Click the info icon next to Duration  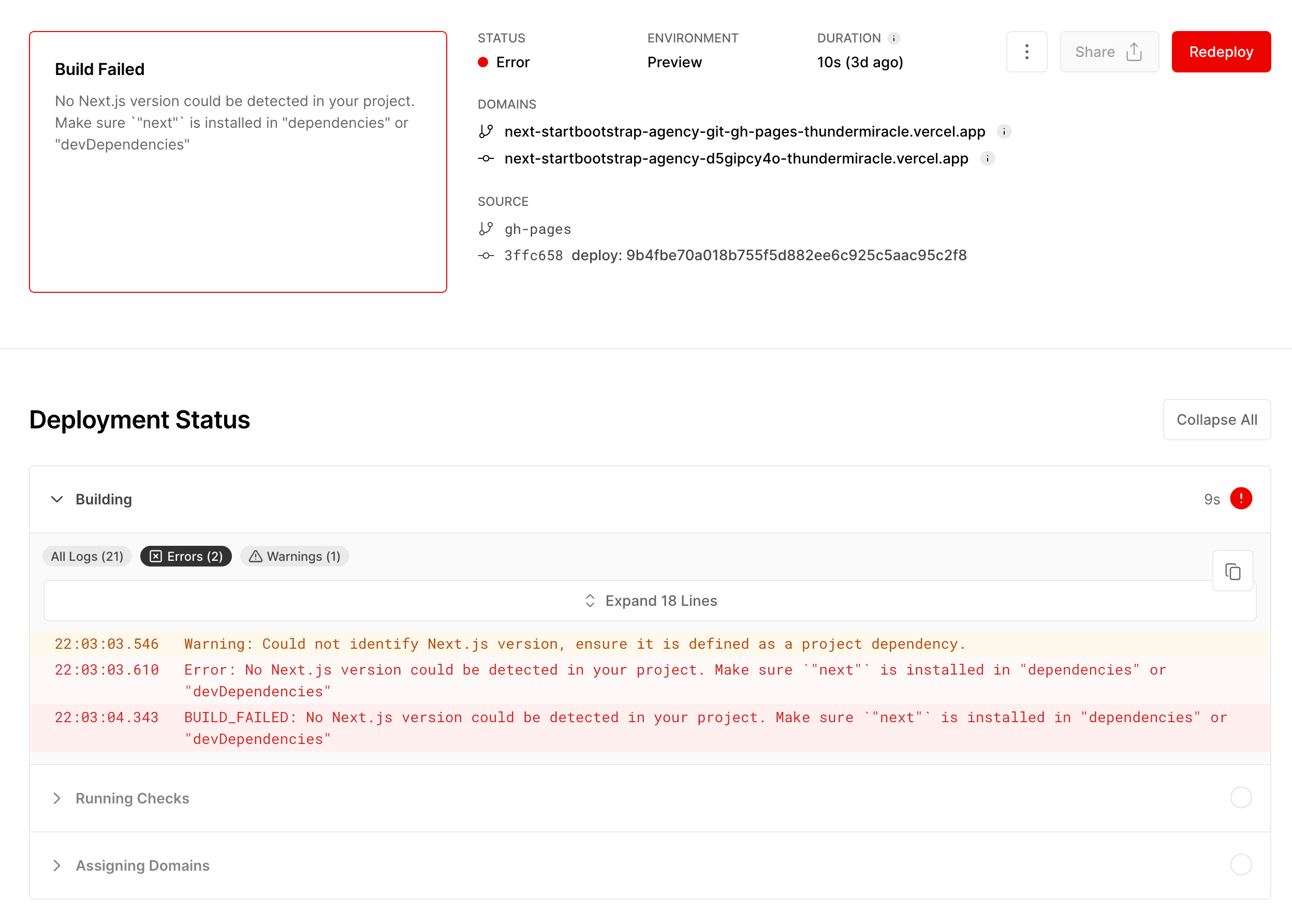click(x=894, y=38)
